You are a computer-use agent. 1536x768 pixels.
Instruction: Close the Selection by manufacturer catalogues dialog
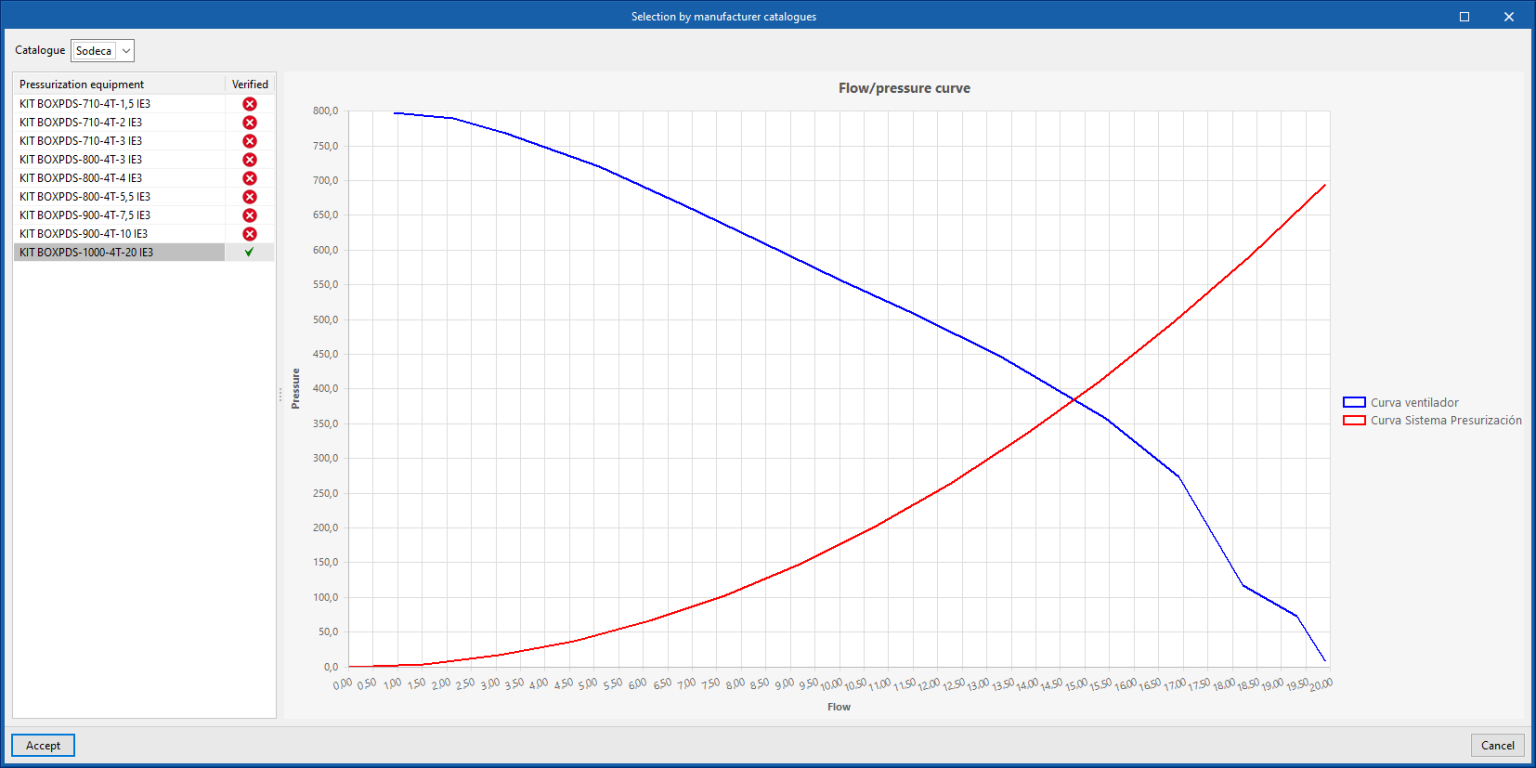[x=1508, y=16]
